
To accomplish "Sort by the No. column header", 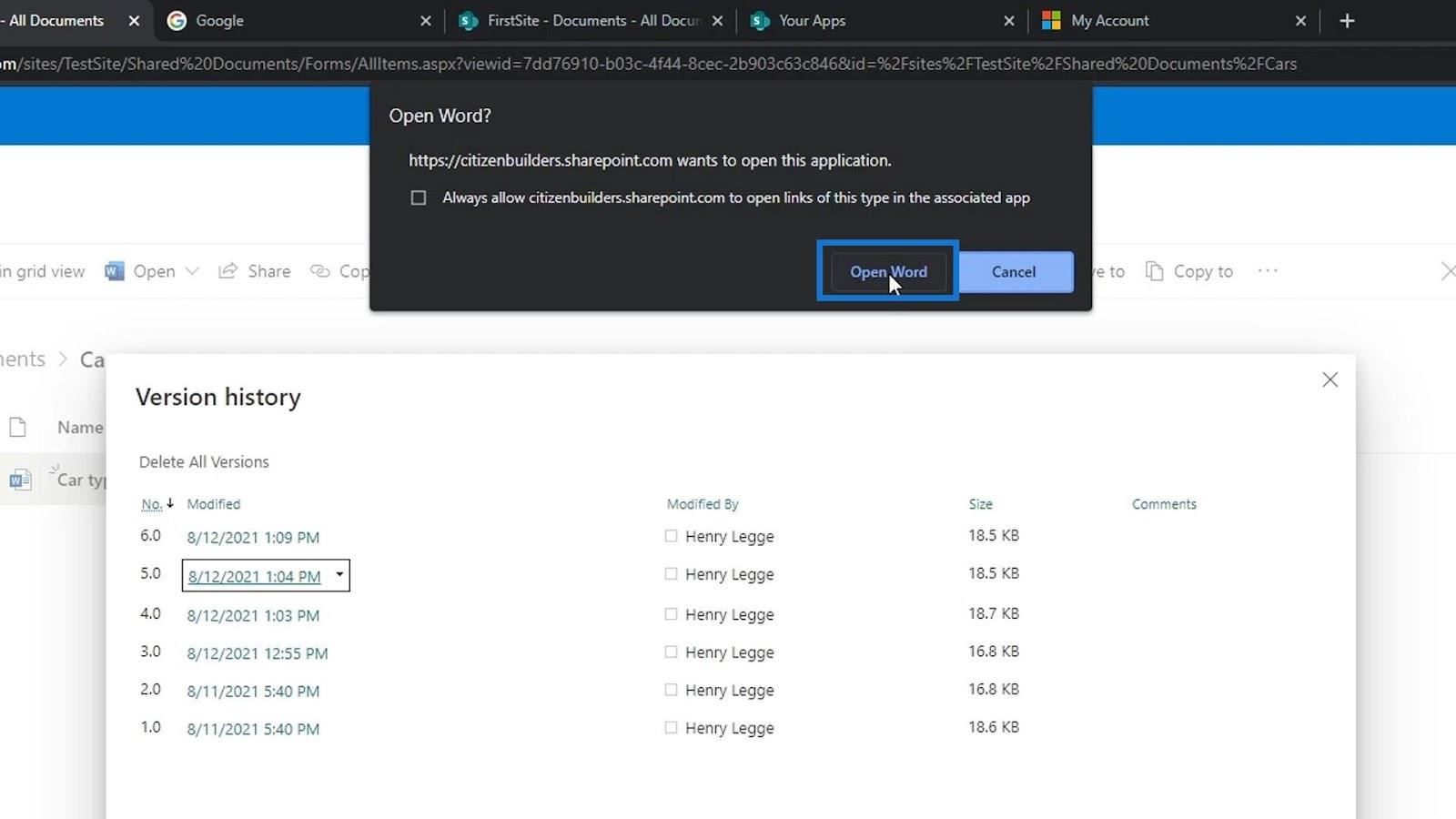I will coord(152,504).
